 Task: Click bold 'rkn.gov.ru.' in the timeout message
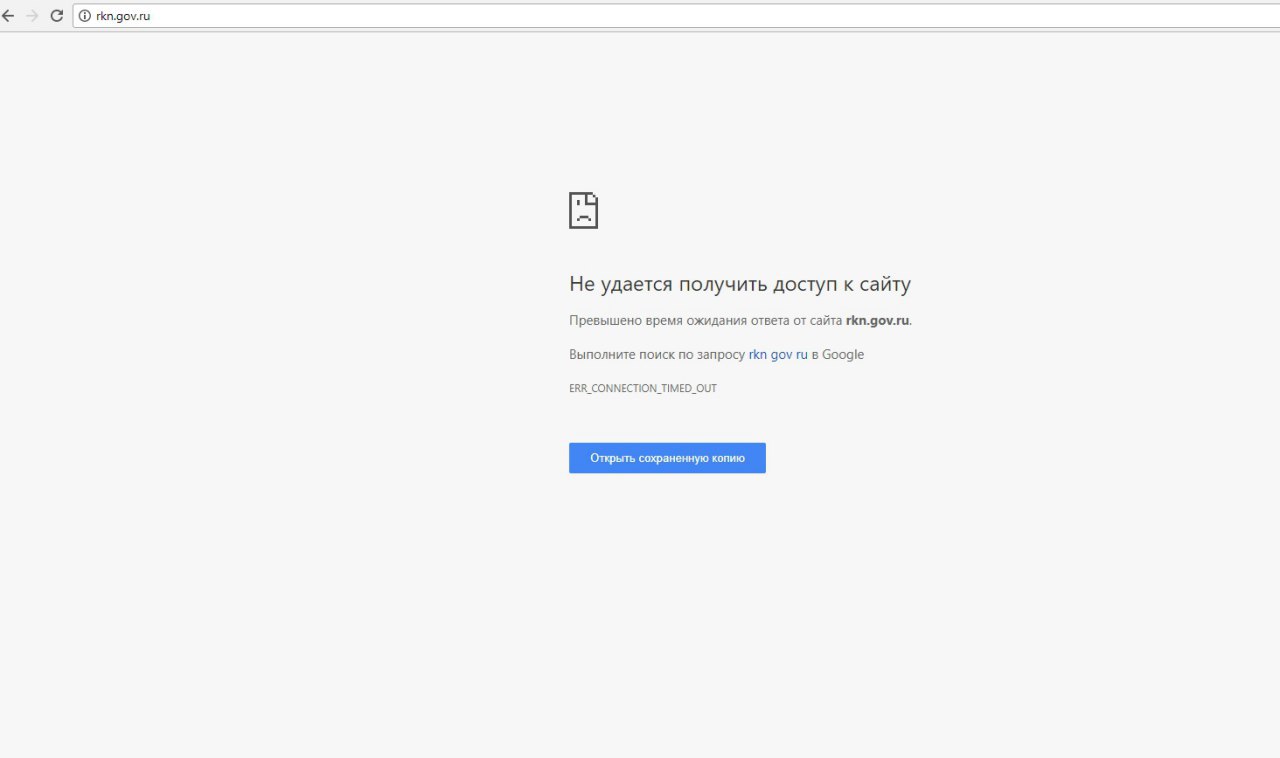coord(879,320)
